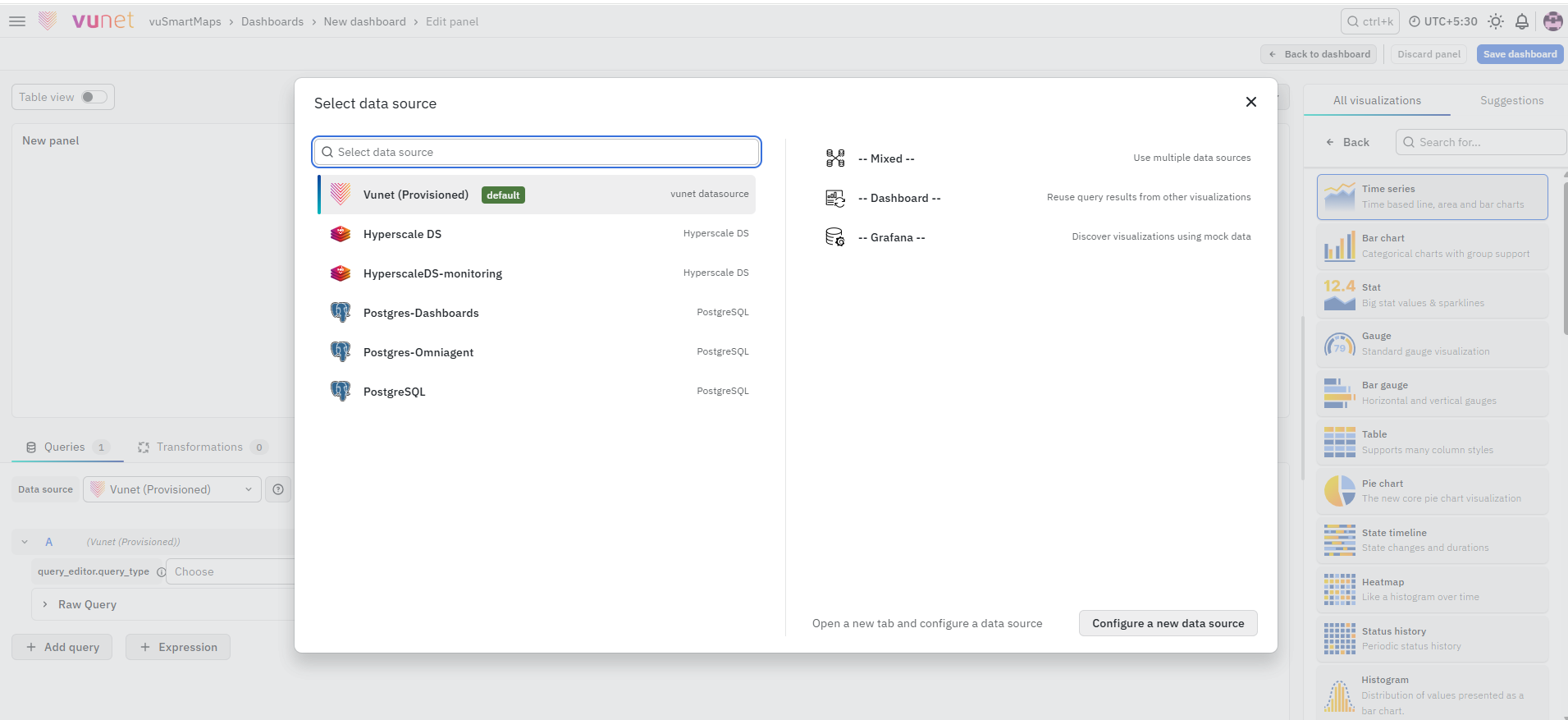Open UTC+5:30 time zone picker
The width and height of the screenshot is (1568, 720).
coord(1442,21)
